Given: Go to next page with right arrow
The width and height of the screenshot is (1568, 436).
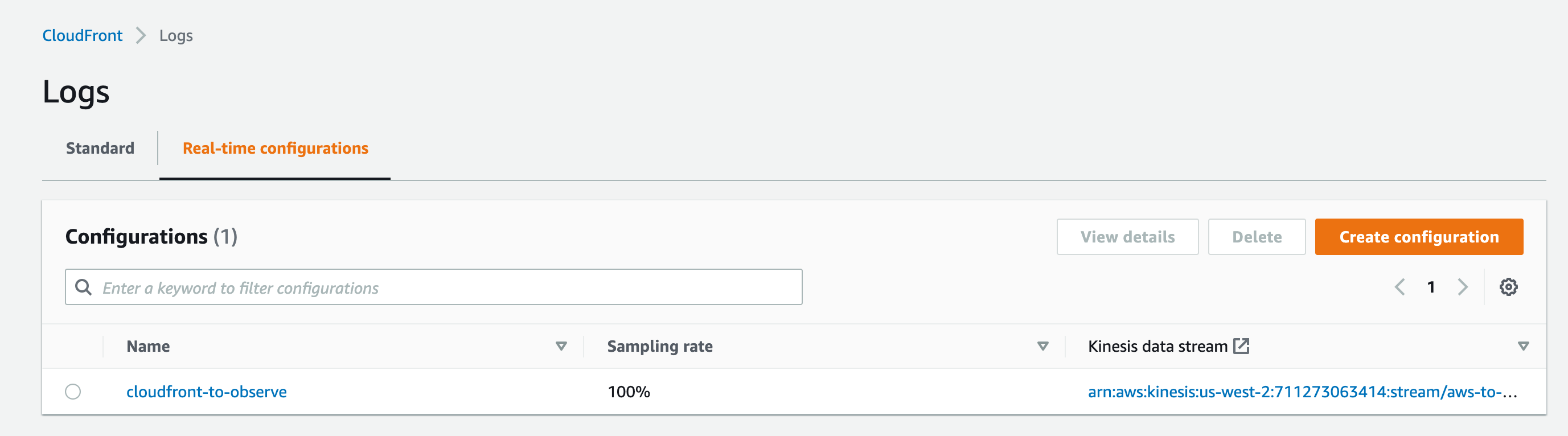Looking at the screenshot, I should 1463,287.
